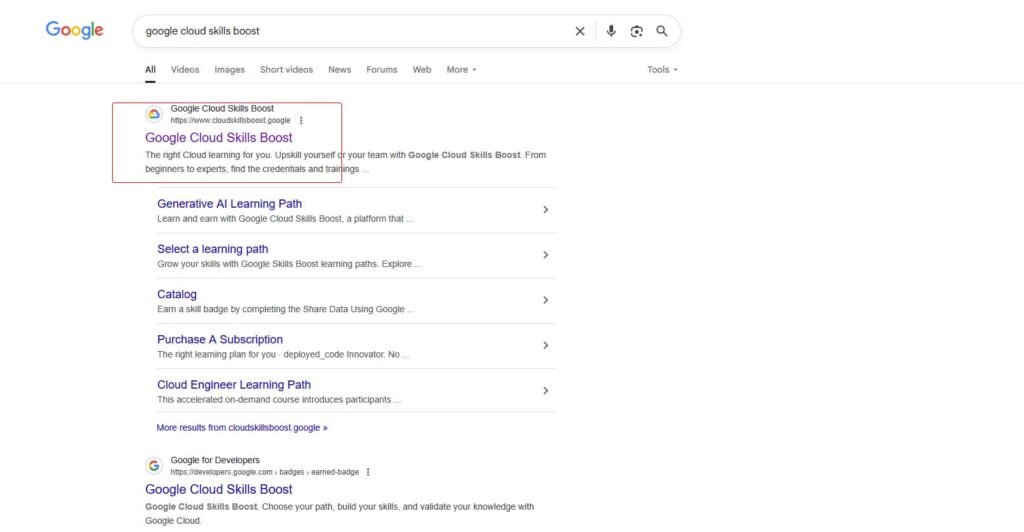Click Google Cloud favicon of first result
Screen dimensions: 1024x532
click(153, 114)
